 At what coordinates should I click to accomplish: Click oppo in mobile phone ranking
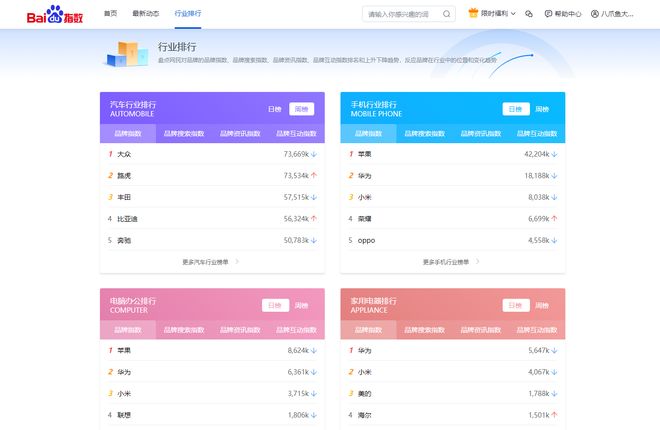tap(366, 240)
